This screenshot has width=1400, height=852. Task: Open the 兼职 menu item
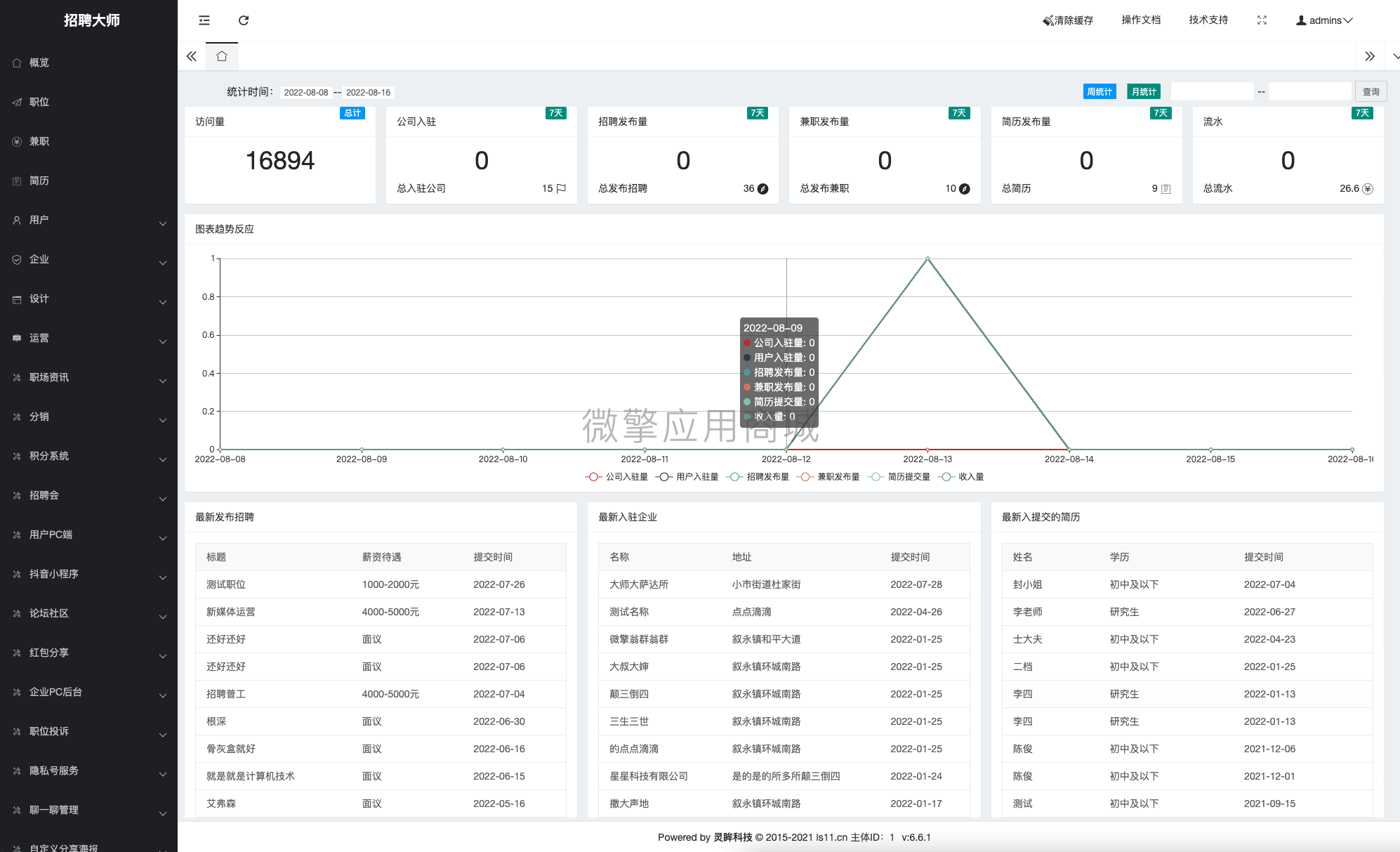click(x=88, y=141)
